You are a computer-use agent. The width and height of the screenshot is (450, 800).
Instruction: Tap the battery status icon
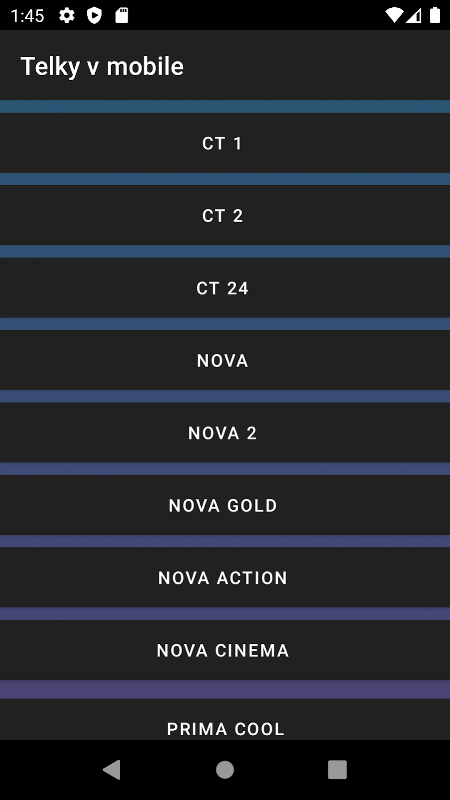pos(435,15)
